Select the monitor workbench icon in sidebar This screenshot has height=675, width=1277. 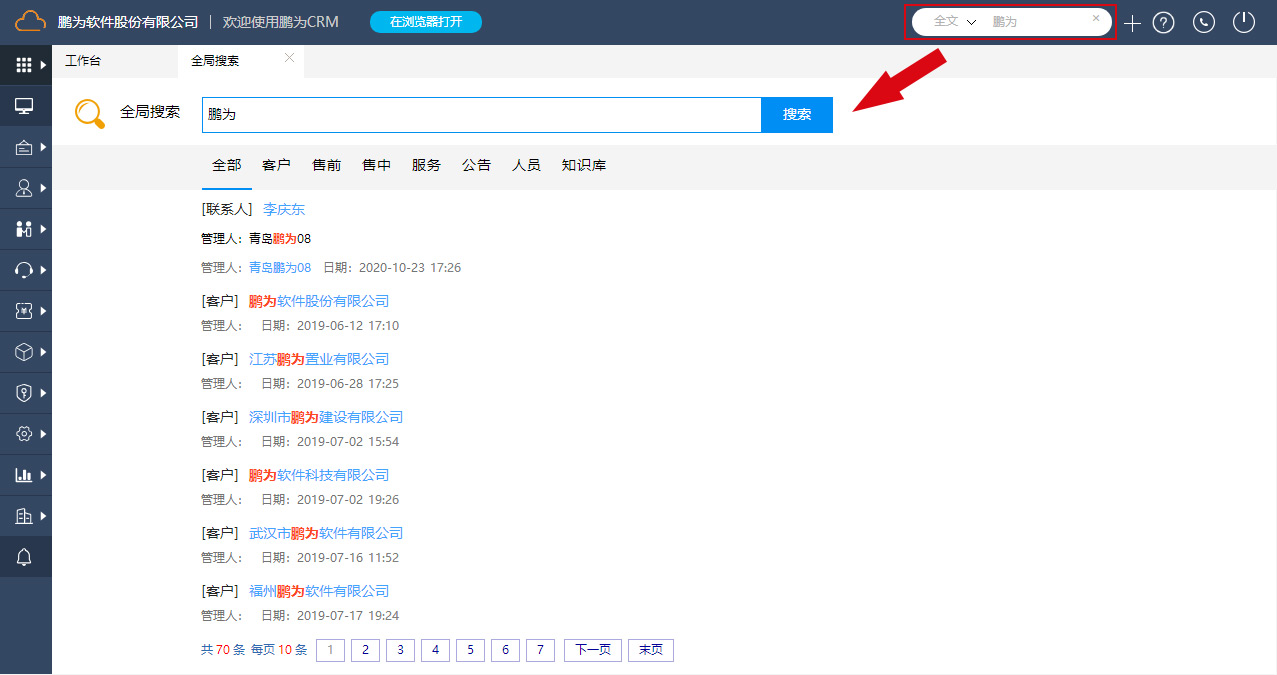(x=25, y=106)
